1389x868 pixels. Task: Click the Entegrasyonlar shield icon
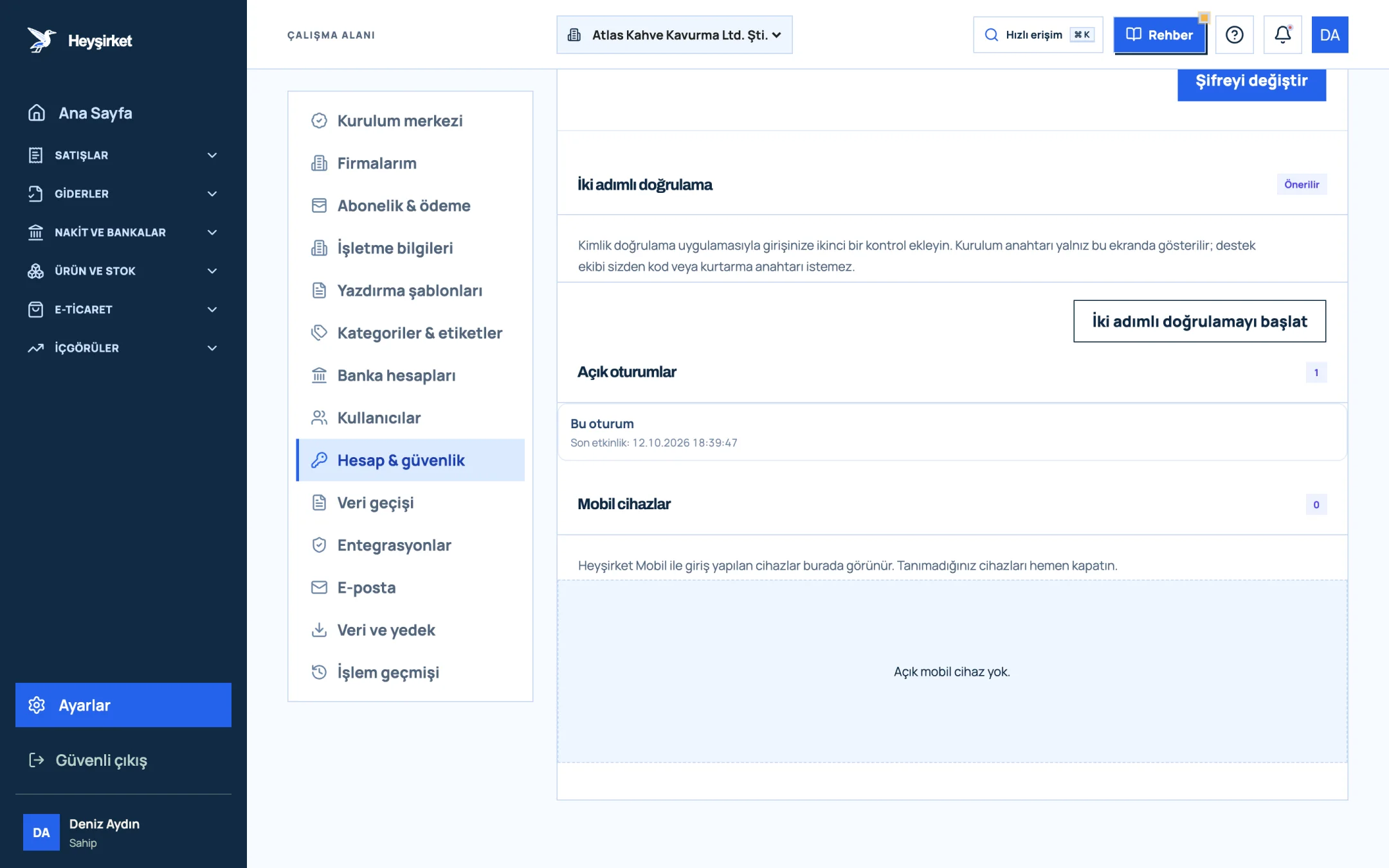click(x=319, y=545)
